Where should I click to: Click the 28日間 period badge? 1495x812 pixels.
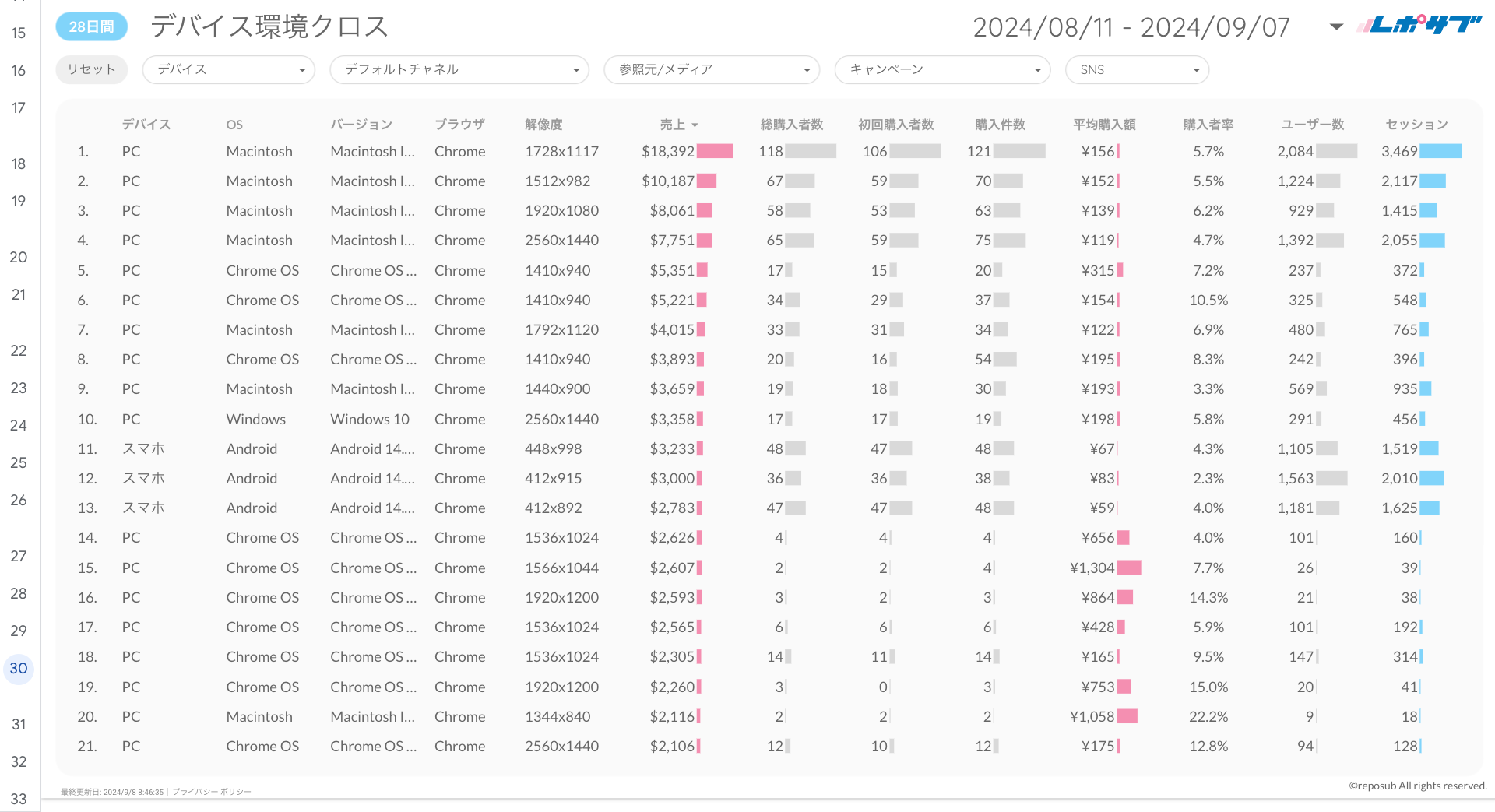click(x=91, y=26)
